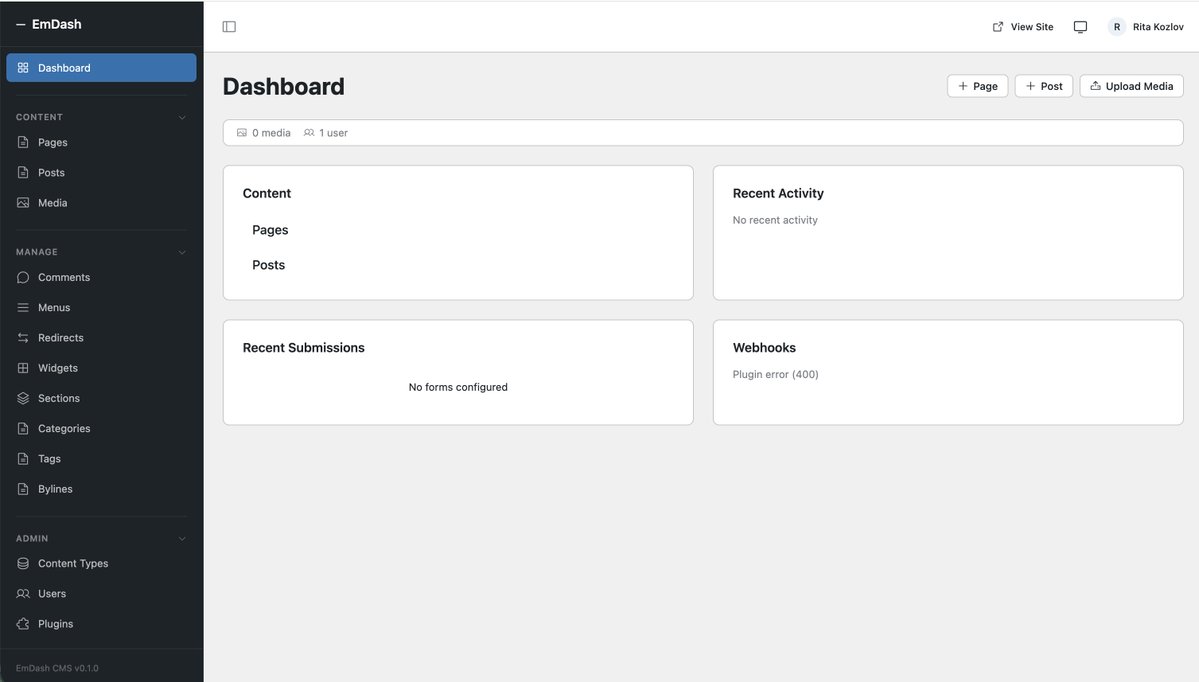1199x682 pixels.
Task: Toggle the sidebar panel icon
Action: (x=229, y=27)
